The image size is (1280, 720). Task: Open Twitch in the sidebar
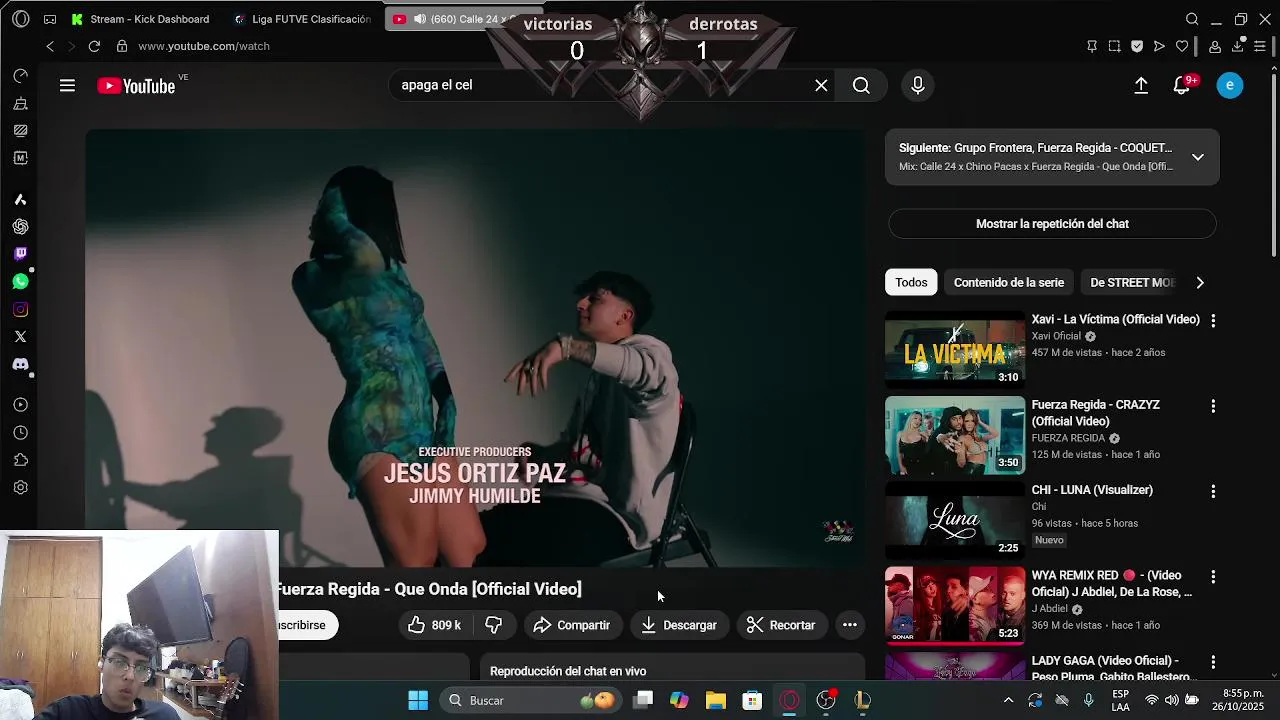(20, 254)
